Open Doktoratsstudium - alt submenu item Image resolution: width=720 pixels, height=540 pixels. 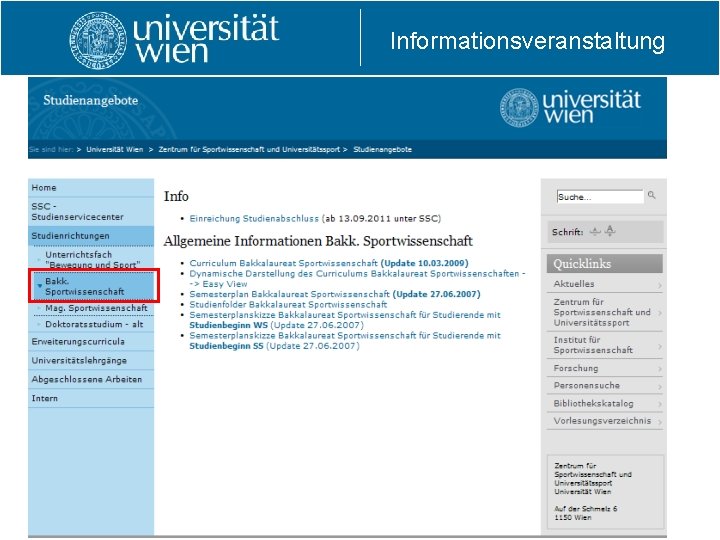[x=93, y=324]
